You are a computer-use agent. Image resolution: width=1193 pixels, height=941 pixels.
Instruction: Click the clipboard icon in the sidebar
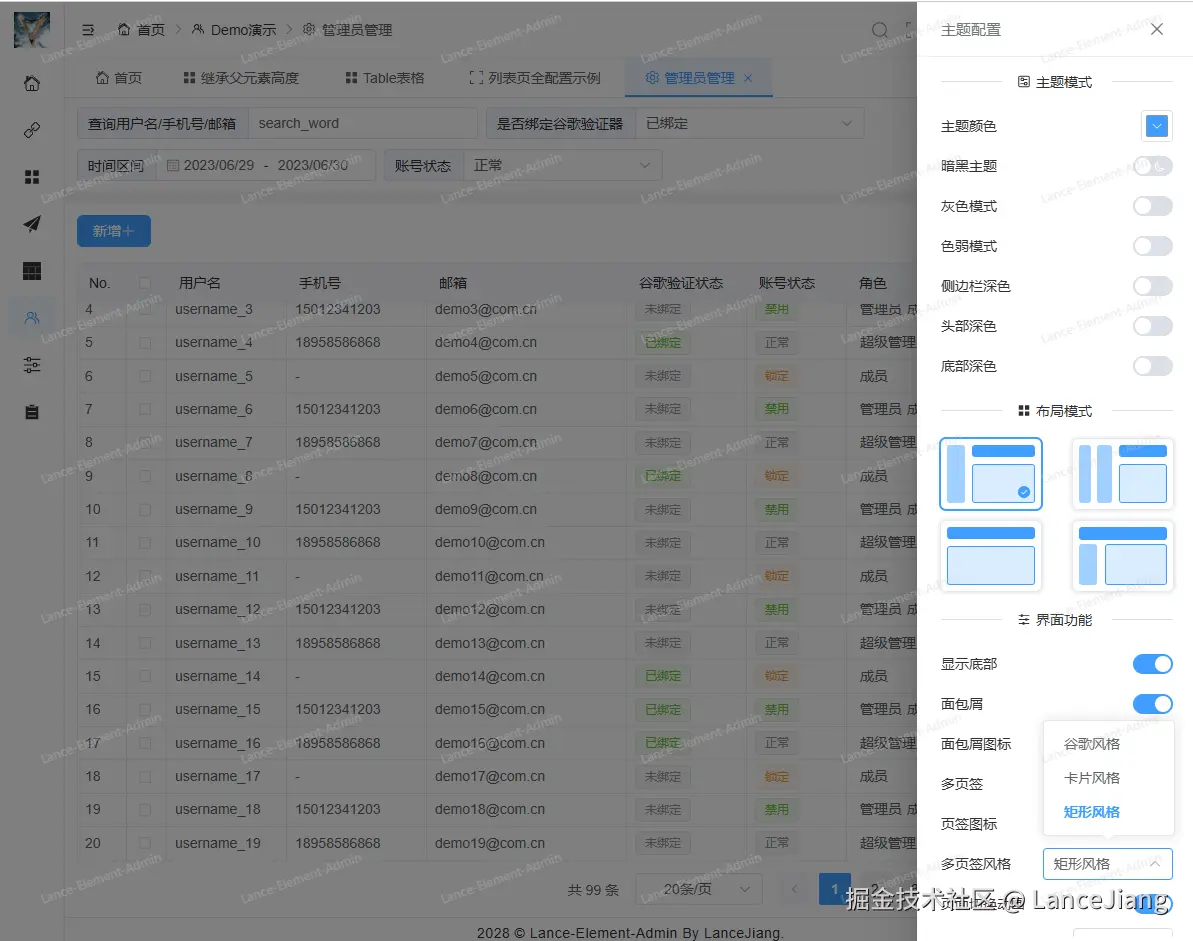(x=32, y=411)
